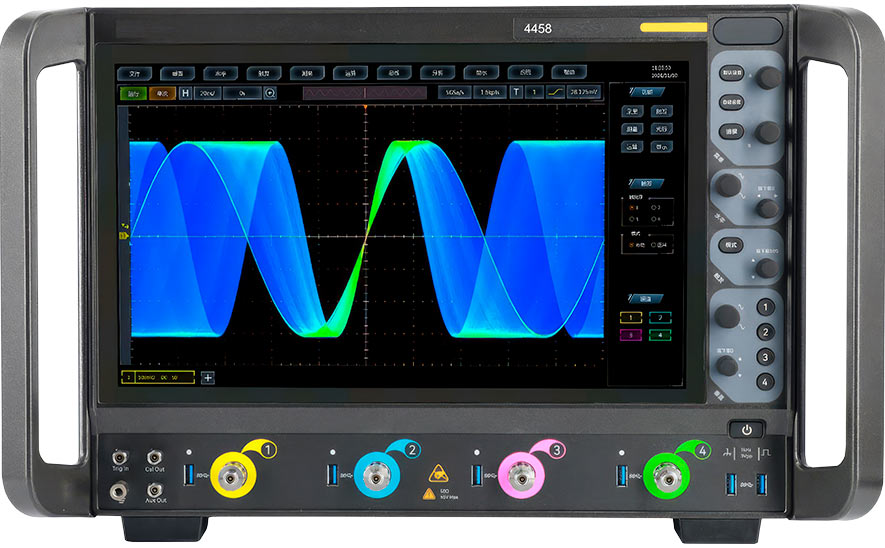Open the last menu in top menu bar
This screenshot has height=548, width=885.
click(x=568, y=73)
